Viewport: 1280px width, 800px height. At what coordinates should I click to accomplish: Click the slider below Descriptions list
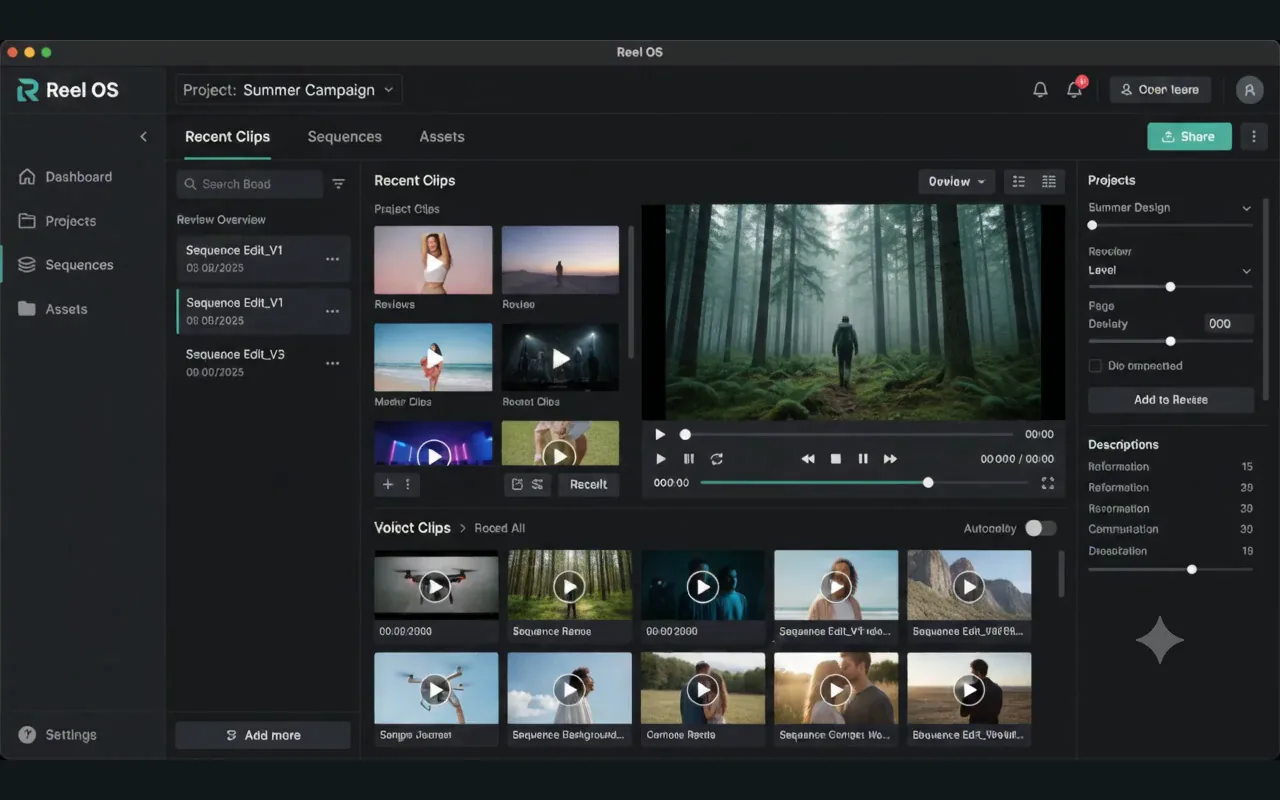point(1170,569)
